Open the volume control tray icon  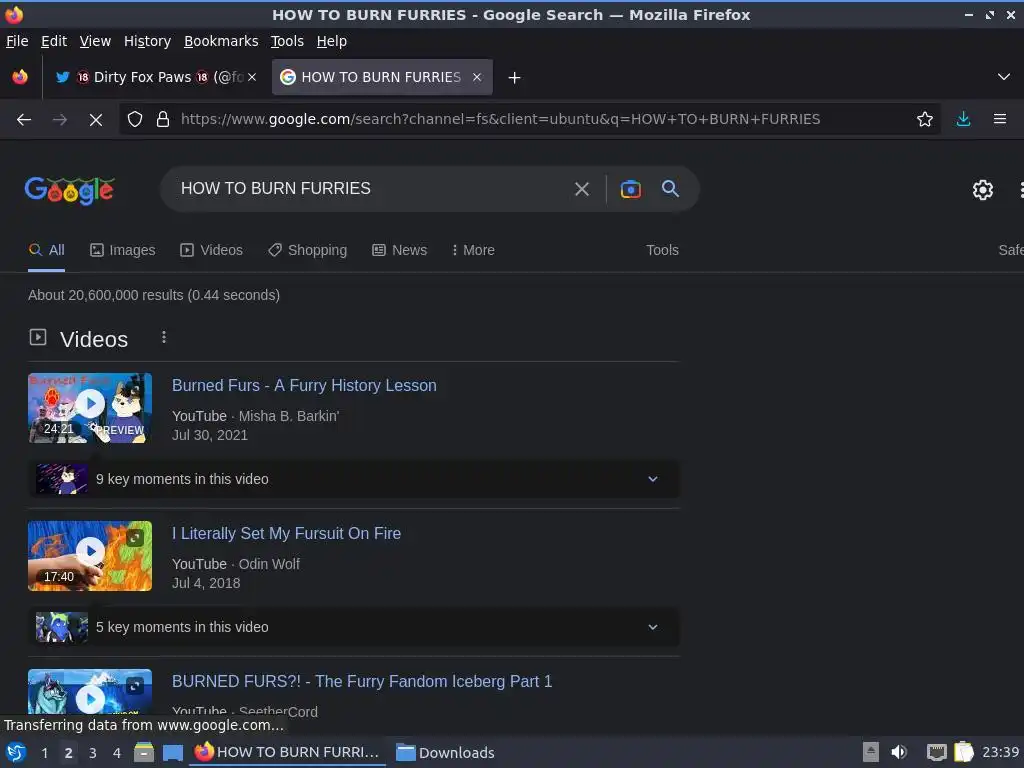(899, 752)
